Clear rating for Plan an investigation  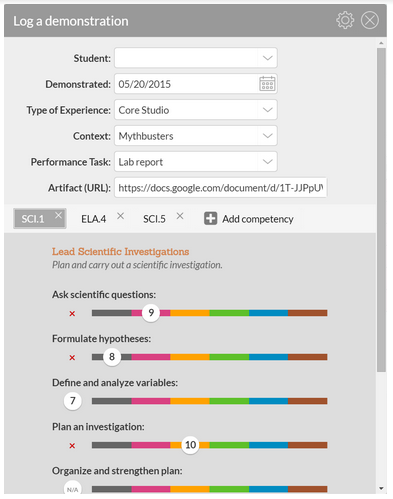72,446
